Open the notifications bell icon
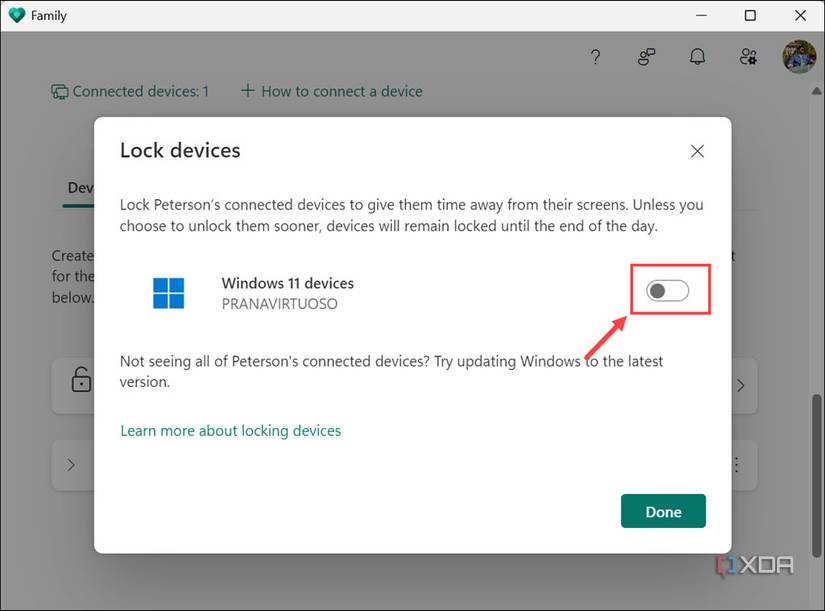825x611 pixels. pyautogui.click(x=697, y=57)
